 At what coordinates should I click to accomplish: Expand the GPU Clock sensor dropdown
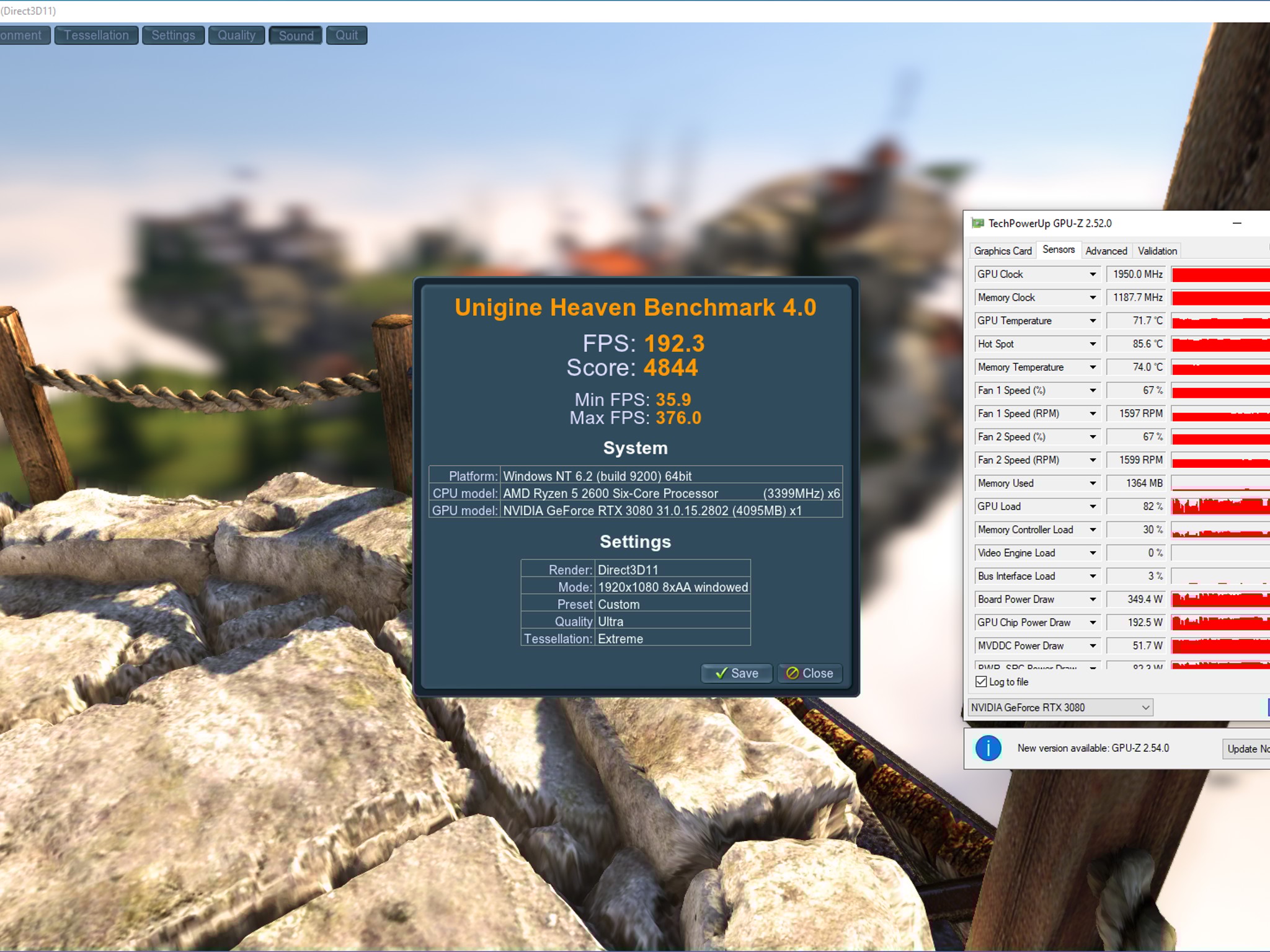pos(1093,274)
